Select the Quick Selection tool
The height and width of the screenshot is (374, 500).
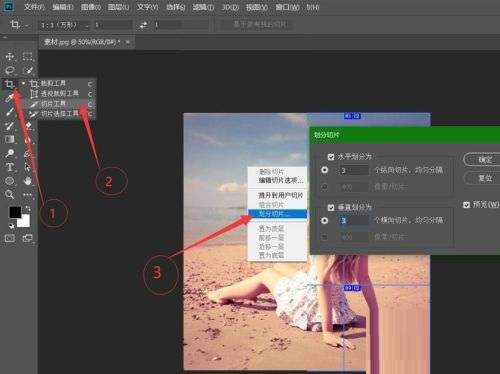click(28, 70)
